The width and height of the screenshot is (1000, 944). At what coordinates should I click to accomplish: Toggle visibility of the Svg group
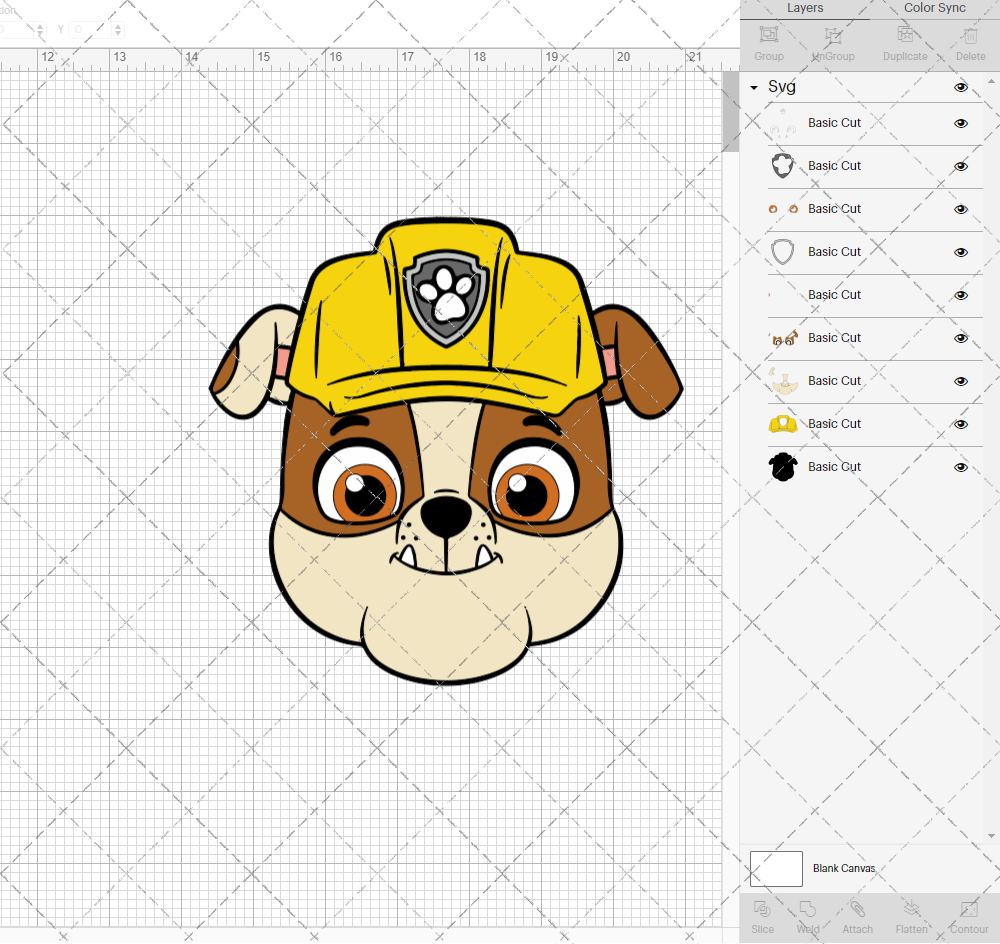(x=960, y=87)
